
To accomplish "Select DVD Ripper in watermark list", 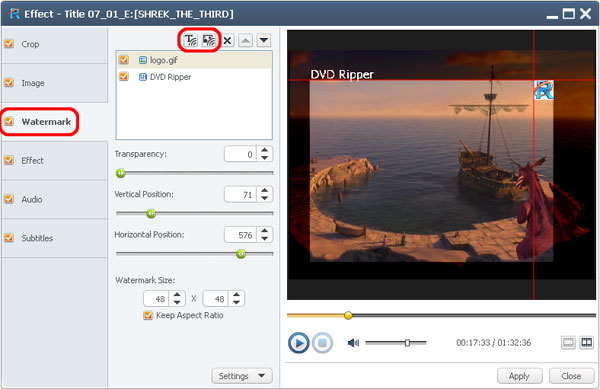I will 194,77.
